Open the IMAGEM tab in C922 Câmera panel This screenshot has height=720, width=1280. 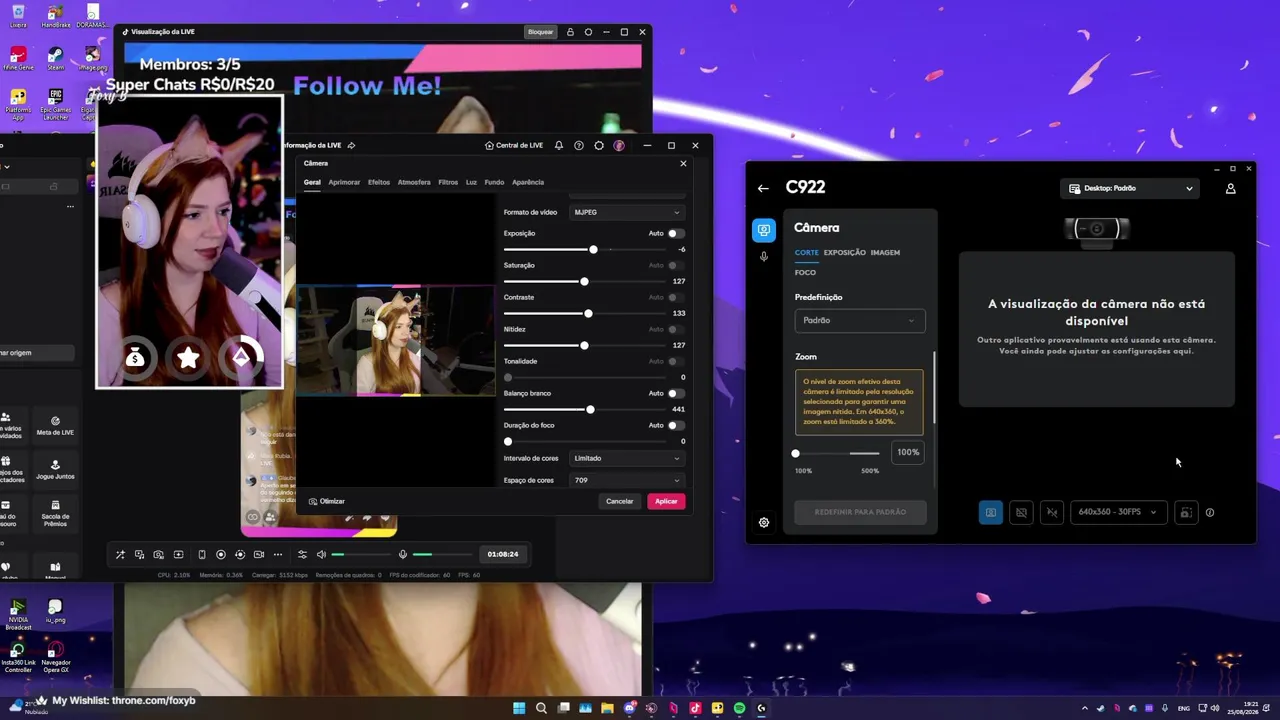885,253
